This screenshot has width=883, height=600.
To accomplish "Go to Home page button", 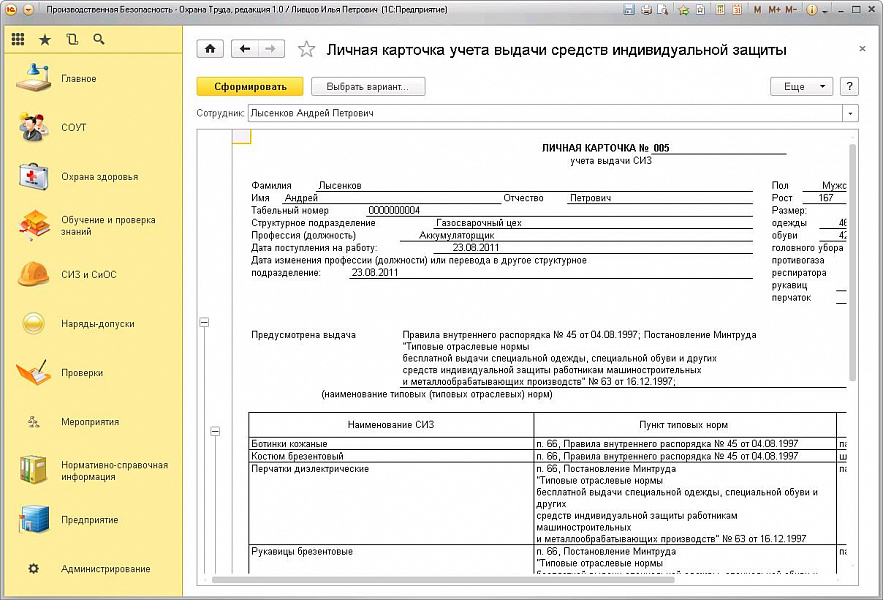I will pyautogui.click(x=210, y=49).
